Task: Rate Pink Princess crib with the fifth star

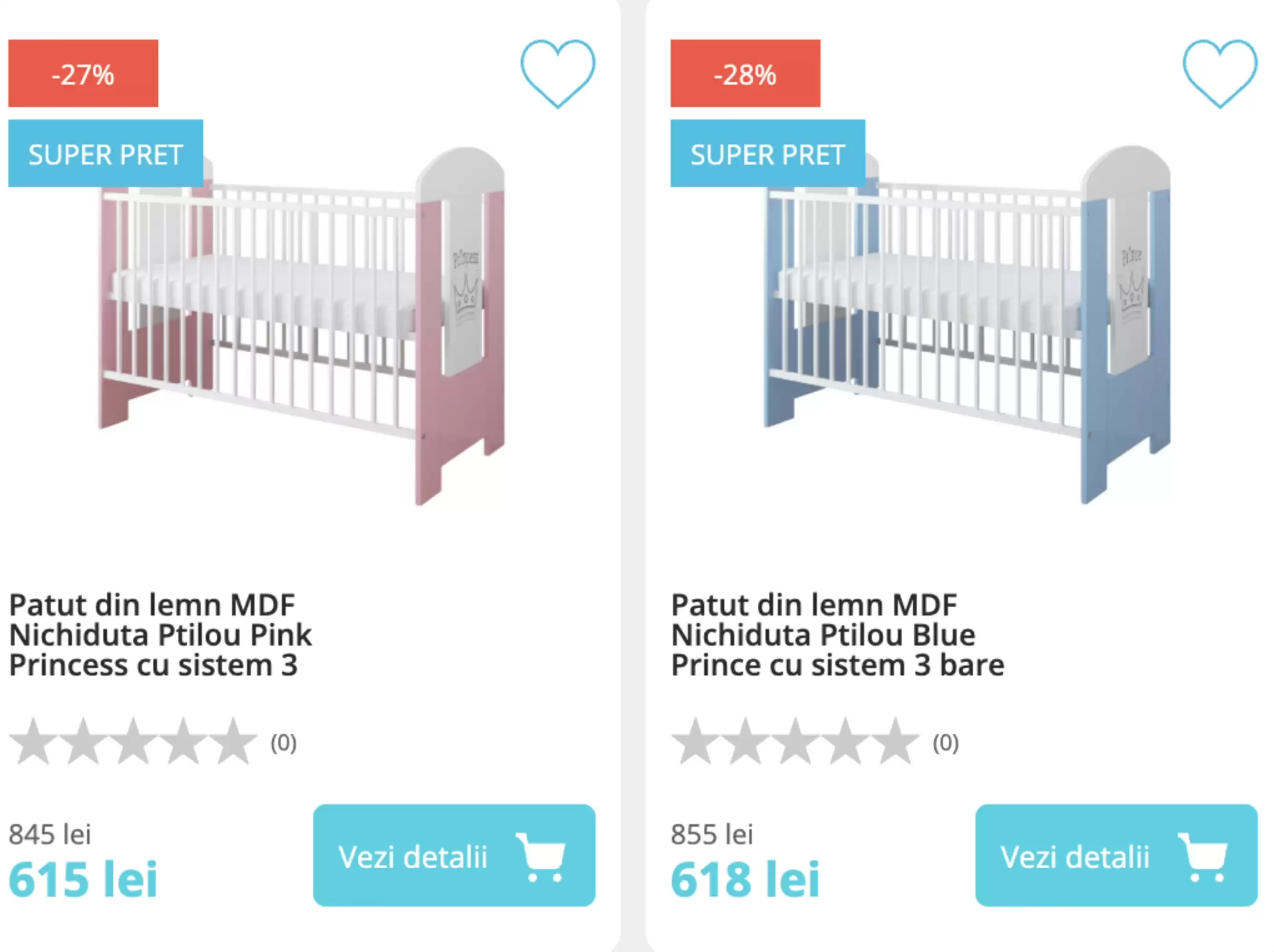Action: 233,742
